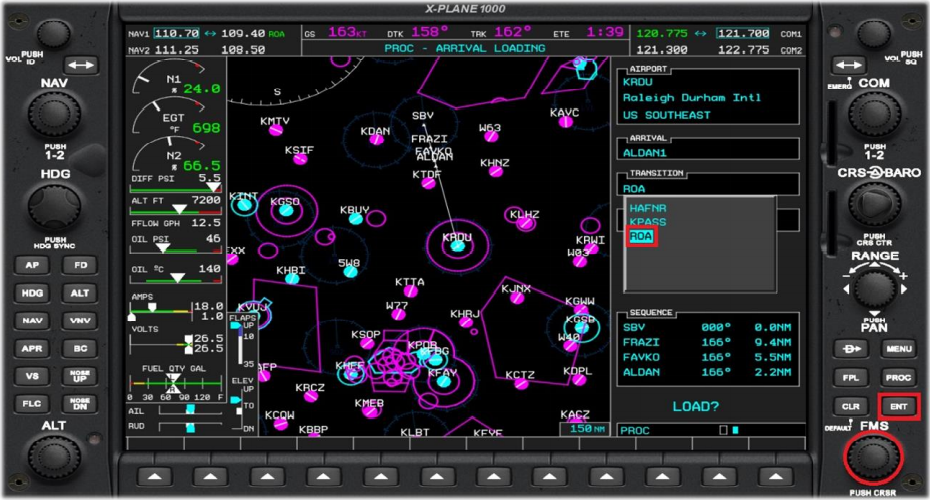Select KPASS transition in list
This screenshot has width=930, height=500.
tap(648, 222)
